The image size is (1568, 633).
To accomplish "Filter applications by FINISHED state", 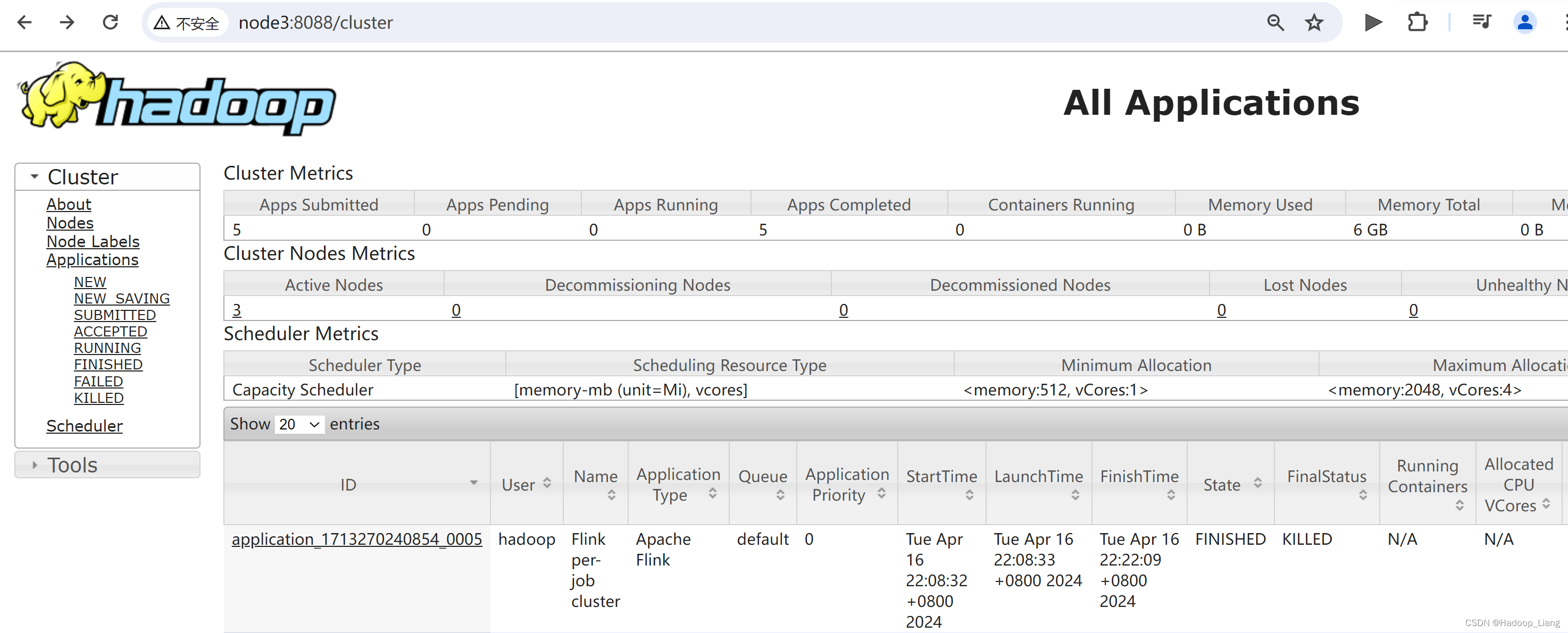I will pyautogui.click(x=109, y=365).
